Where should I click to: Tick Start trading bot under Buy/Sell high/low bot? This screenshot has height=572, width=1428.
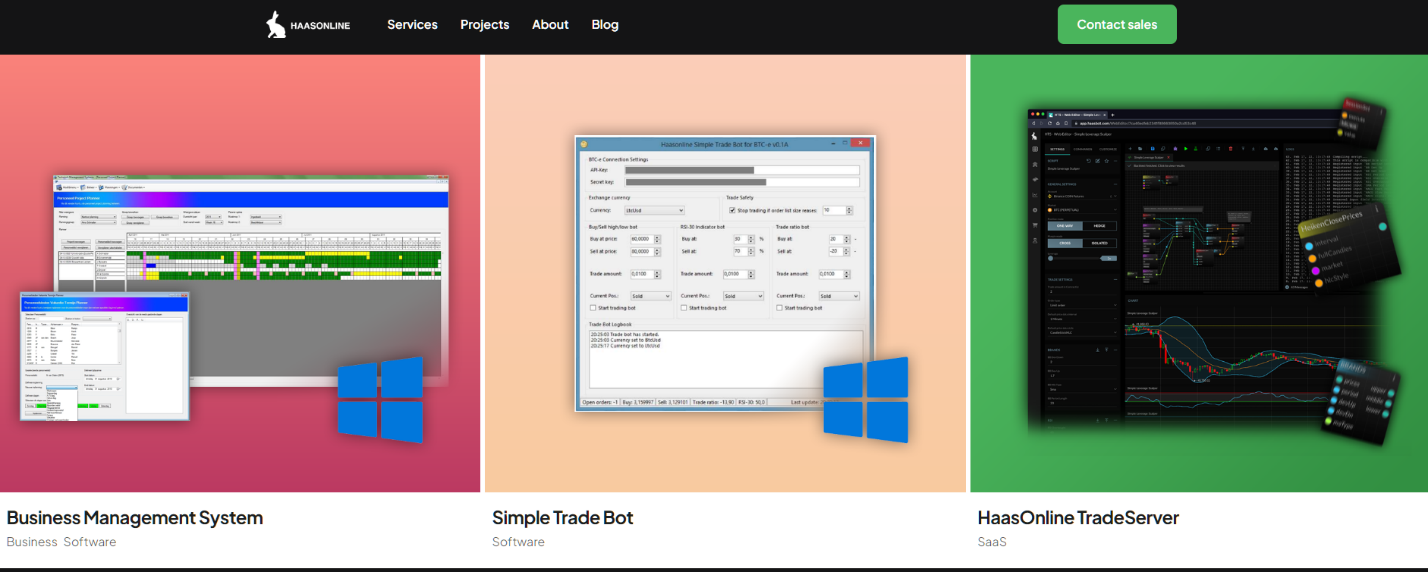593,308
